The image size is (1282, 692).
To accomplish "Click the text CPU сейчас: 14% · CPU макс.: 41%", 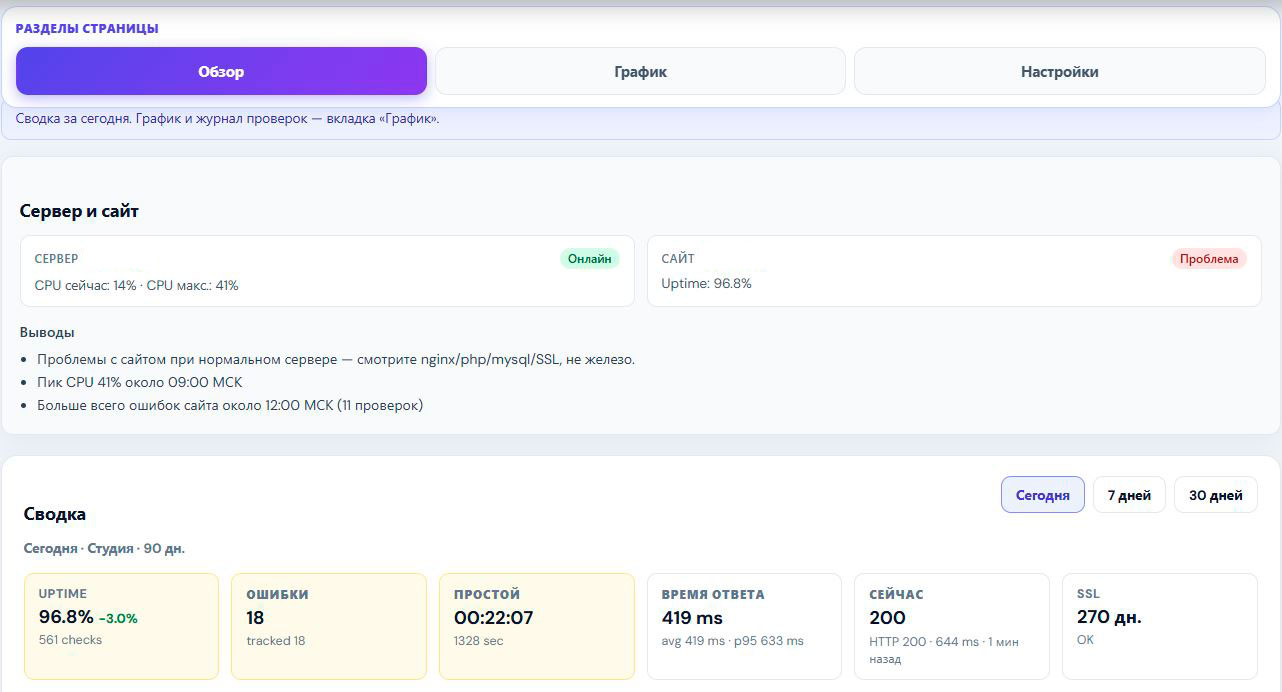I will [x=137, y=285].
